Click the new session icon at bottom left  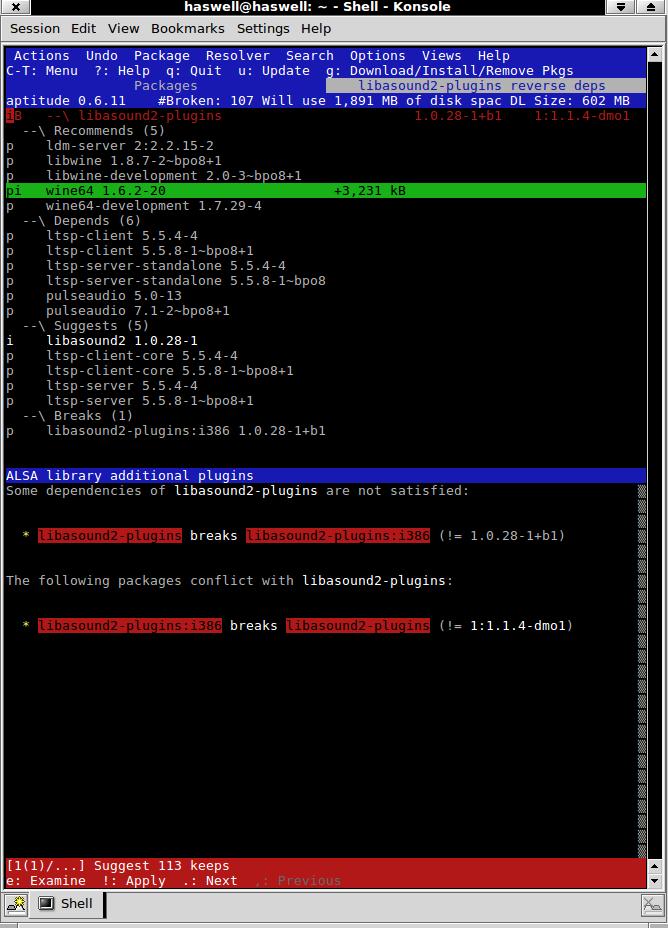tap(16, 904)
